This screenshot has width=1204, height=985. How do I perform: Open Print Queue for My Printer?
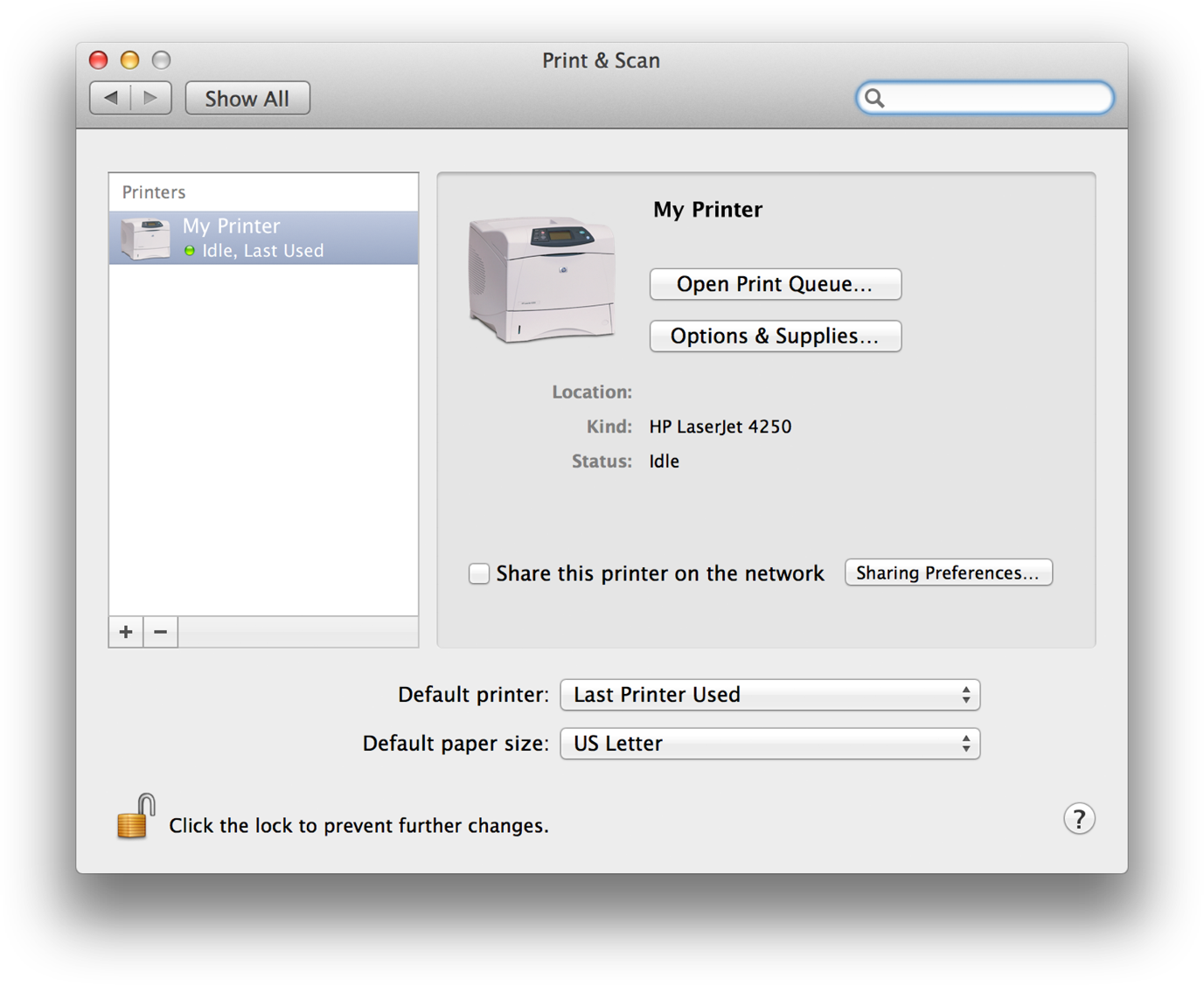pyautogui.click(x=775, y=284)
